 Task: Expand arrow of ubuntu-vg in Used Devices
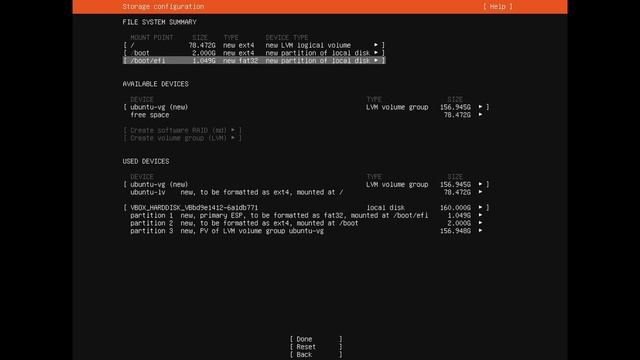click(x=480, y=184)
